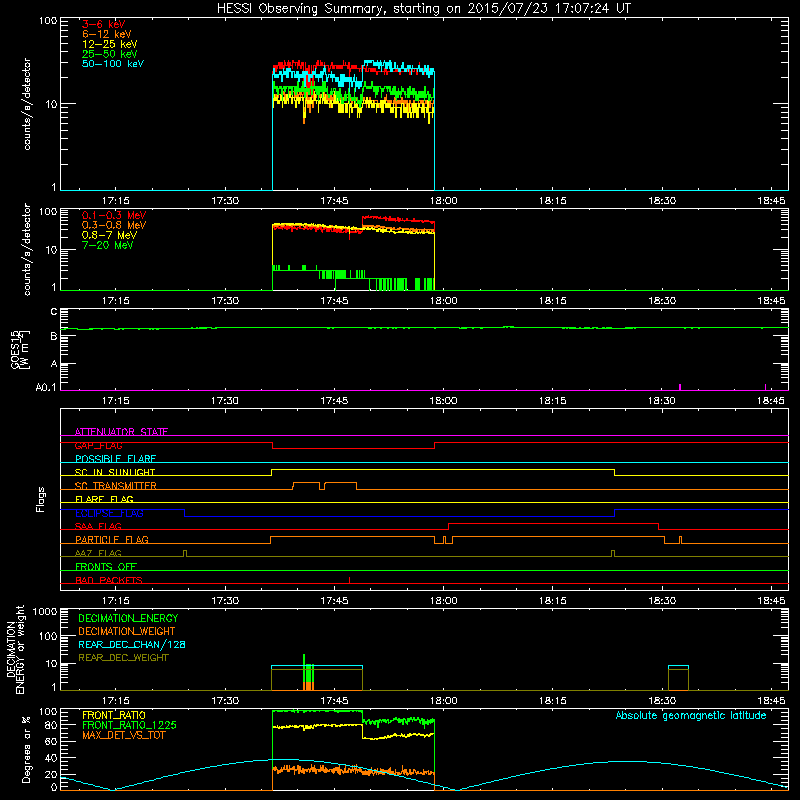
Task: Click the DECIMATION ENERGY or weight axis title
Action: point(15,649)
